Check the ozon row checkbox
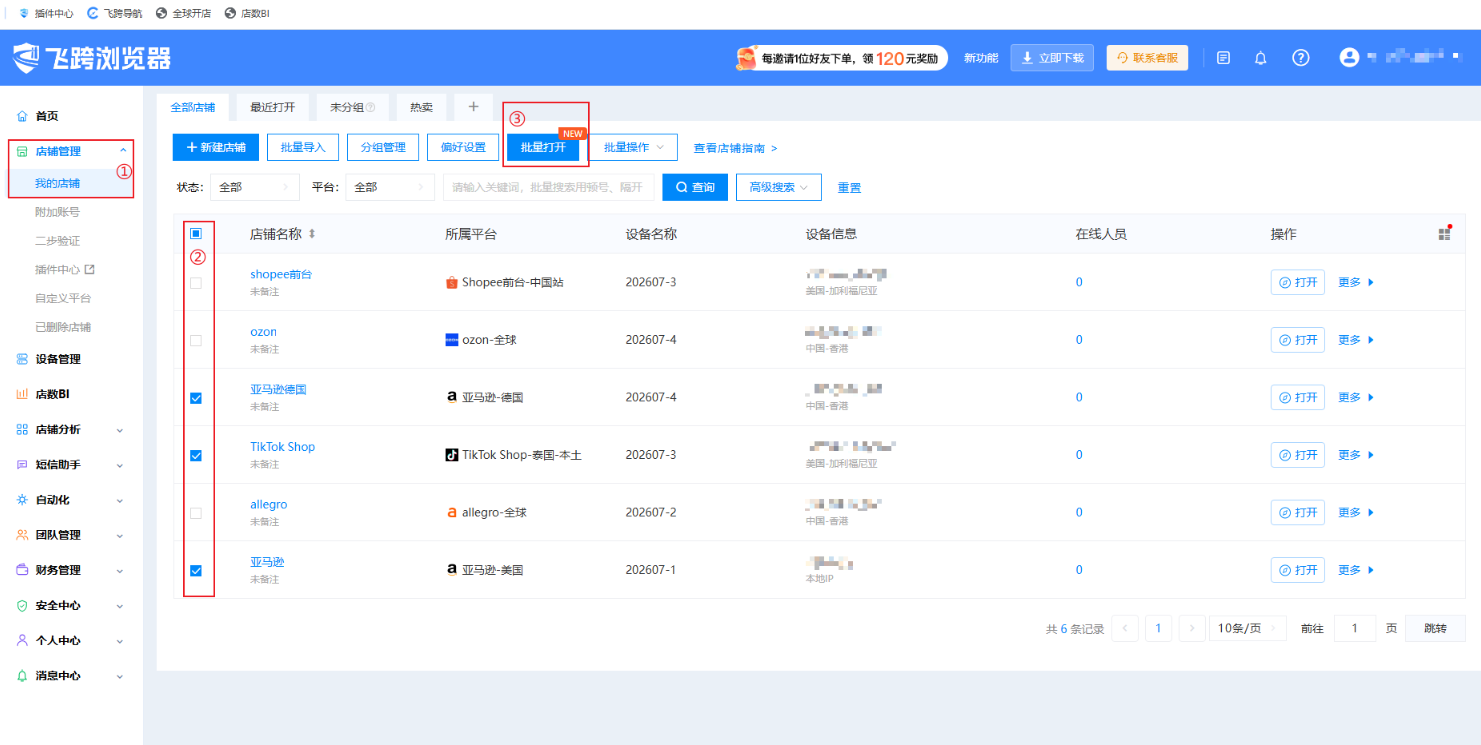Screen dimensions: 1481x745 [x=196, y=340]
